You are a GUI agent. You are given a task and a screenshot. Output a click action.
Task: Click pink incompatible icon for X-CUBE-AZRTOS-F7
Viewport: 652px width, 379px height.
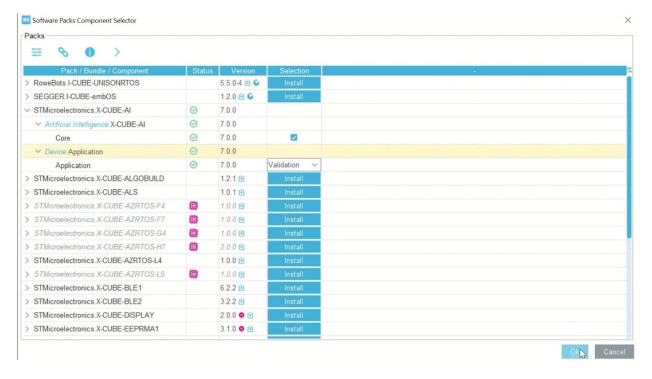pos(193,220)
